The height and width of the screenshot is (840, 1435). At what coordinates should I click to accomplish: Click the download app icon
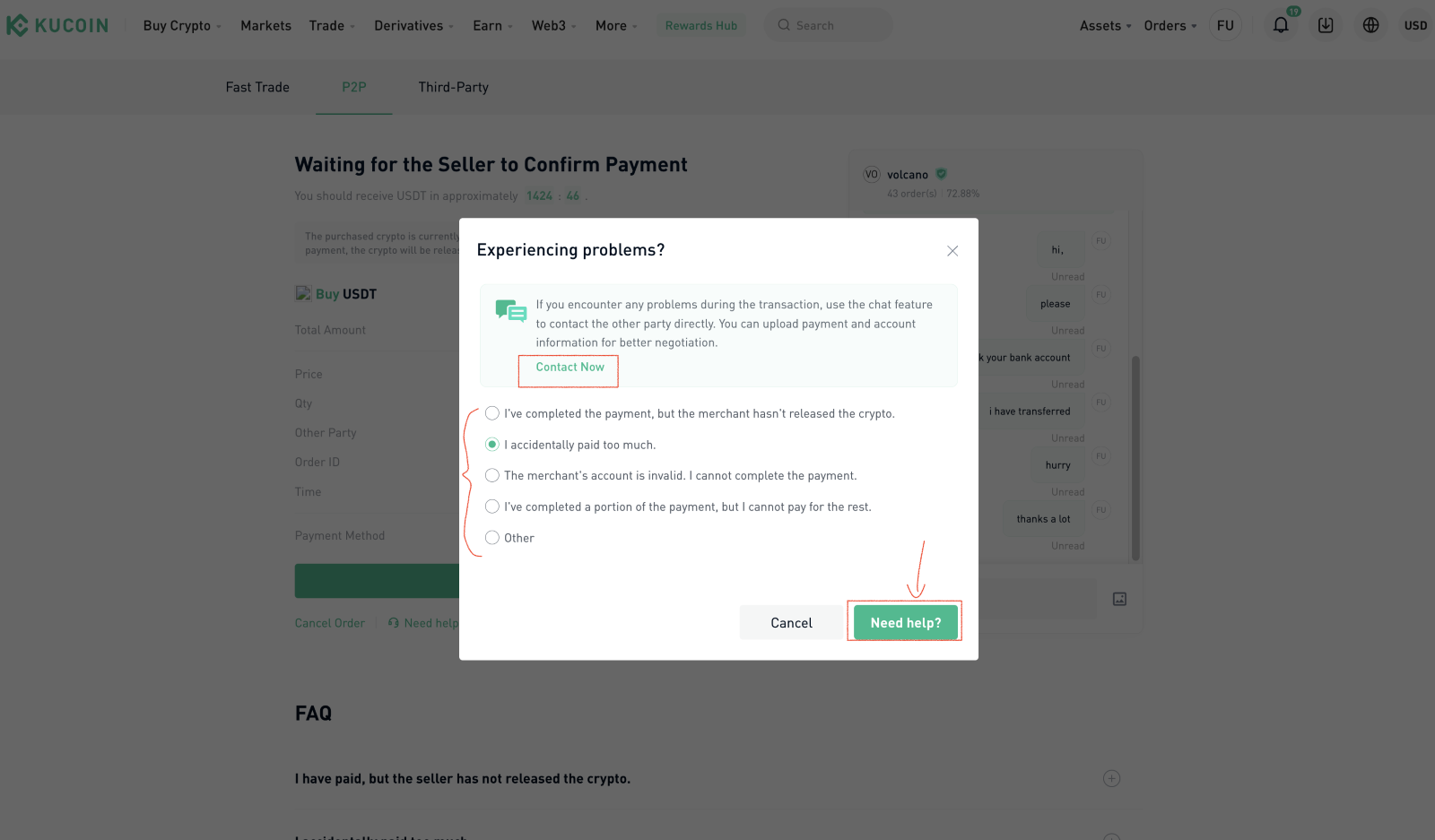pyautogui.click(x=1326, y=25)
